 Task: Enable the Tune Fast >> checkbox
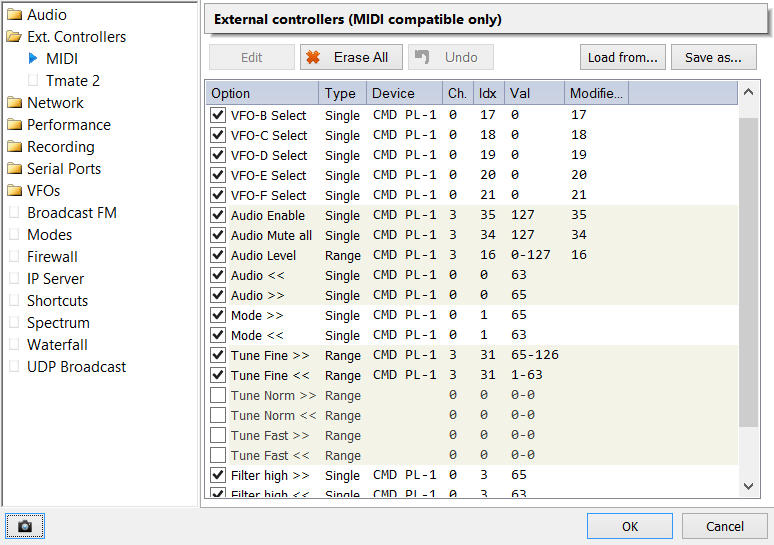point(218,435)
